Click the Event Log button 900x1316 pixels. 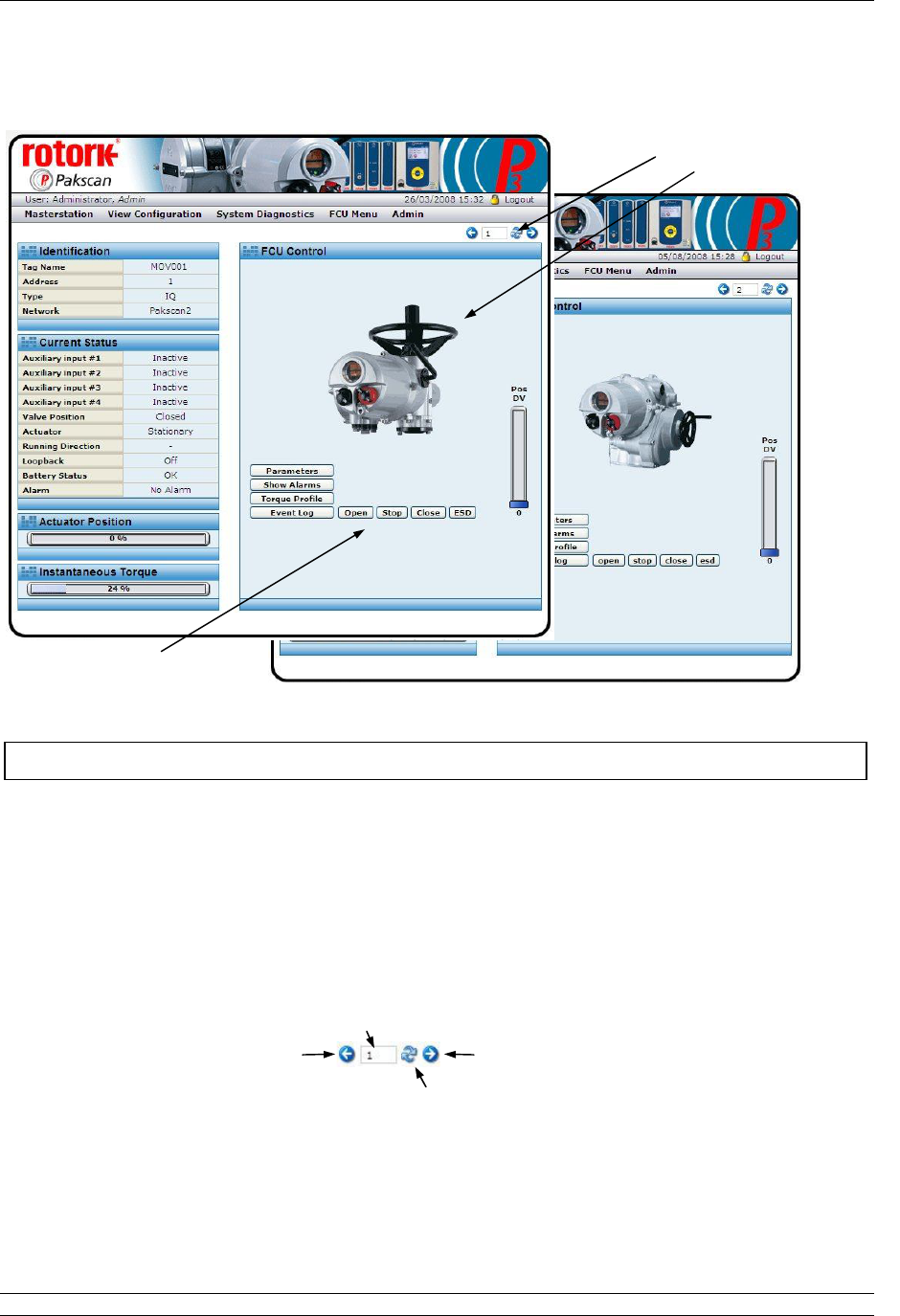click(x=292, y=513)
